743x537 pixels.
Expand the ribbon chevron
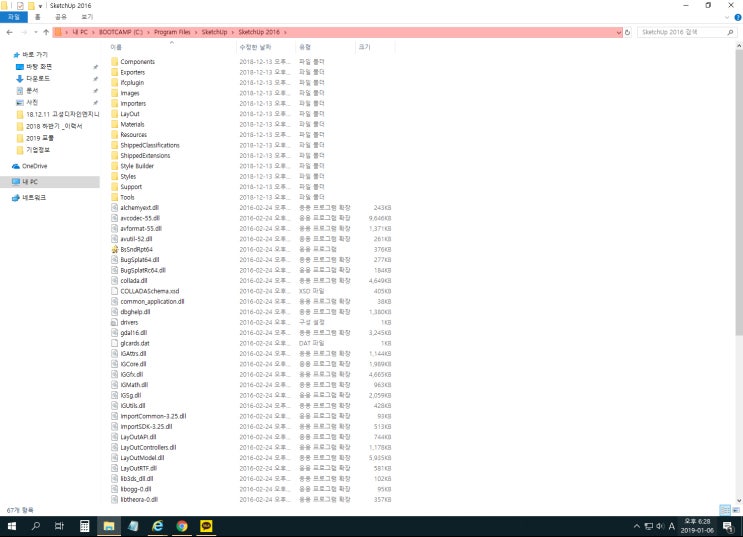click(727, 17)
